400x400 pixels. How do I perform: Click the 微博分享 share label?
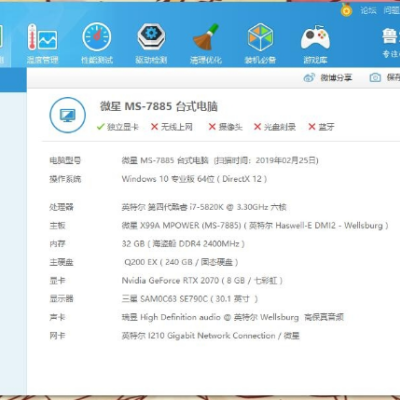click(x=336, y=78)
